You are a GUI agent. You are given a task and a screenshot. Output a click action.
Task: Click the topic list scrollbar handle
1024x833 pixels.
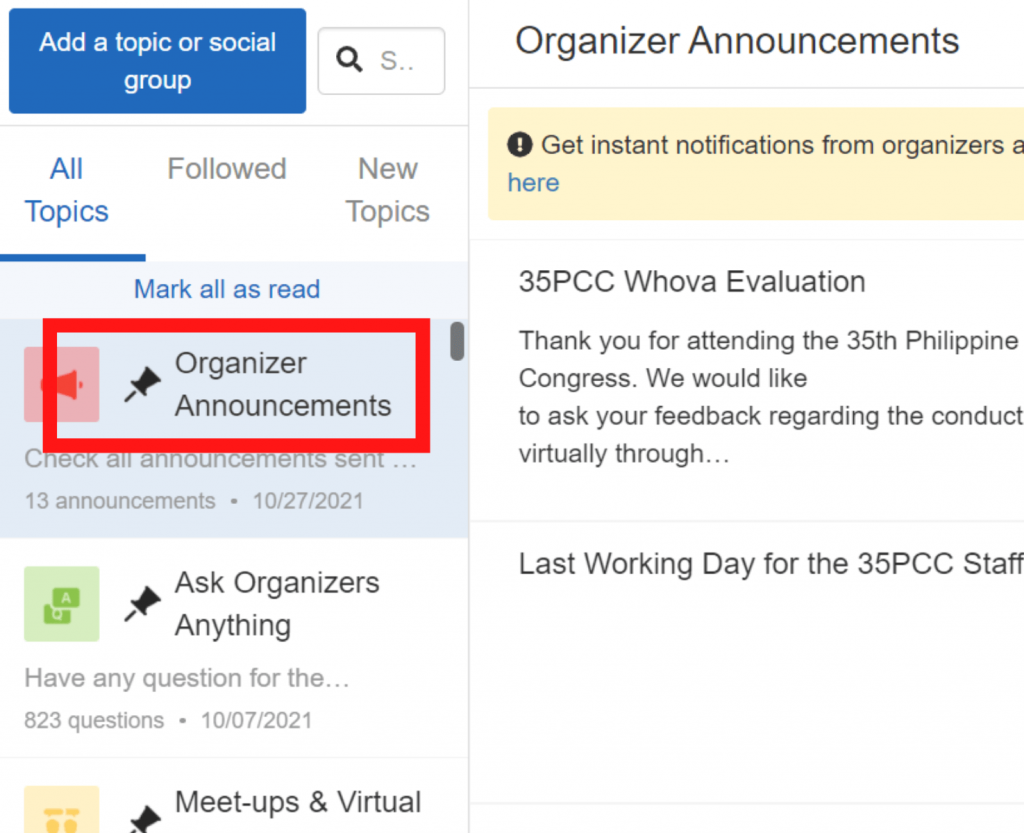pos(457,340)
